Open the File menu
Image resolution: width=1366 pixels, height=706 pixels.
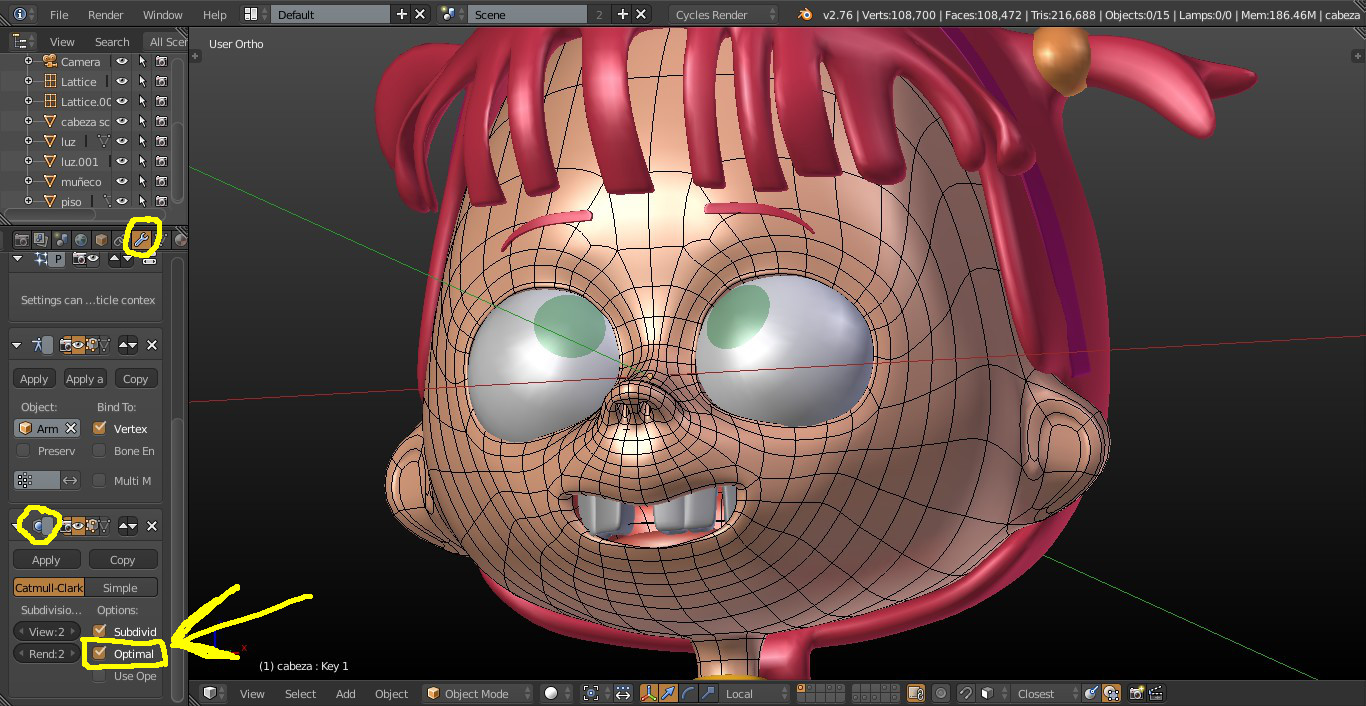(x=59, y=15)
